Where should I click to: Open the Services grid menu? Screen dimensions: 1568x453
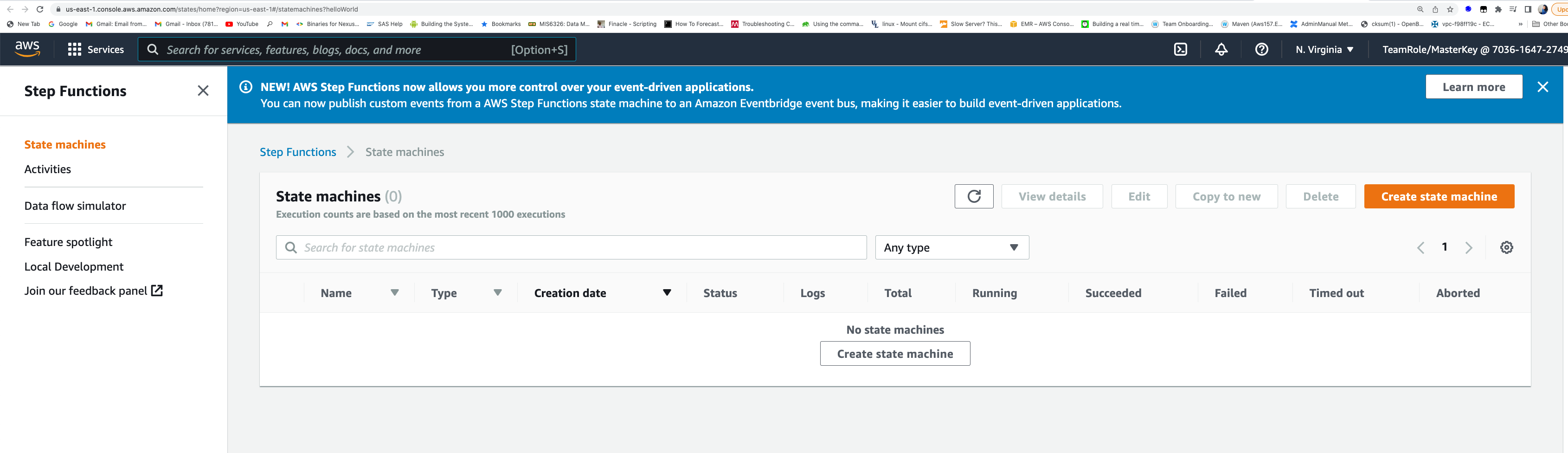(96, 49)
